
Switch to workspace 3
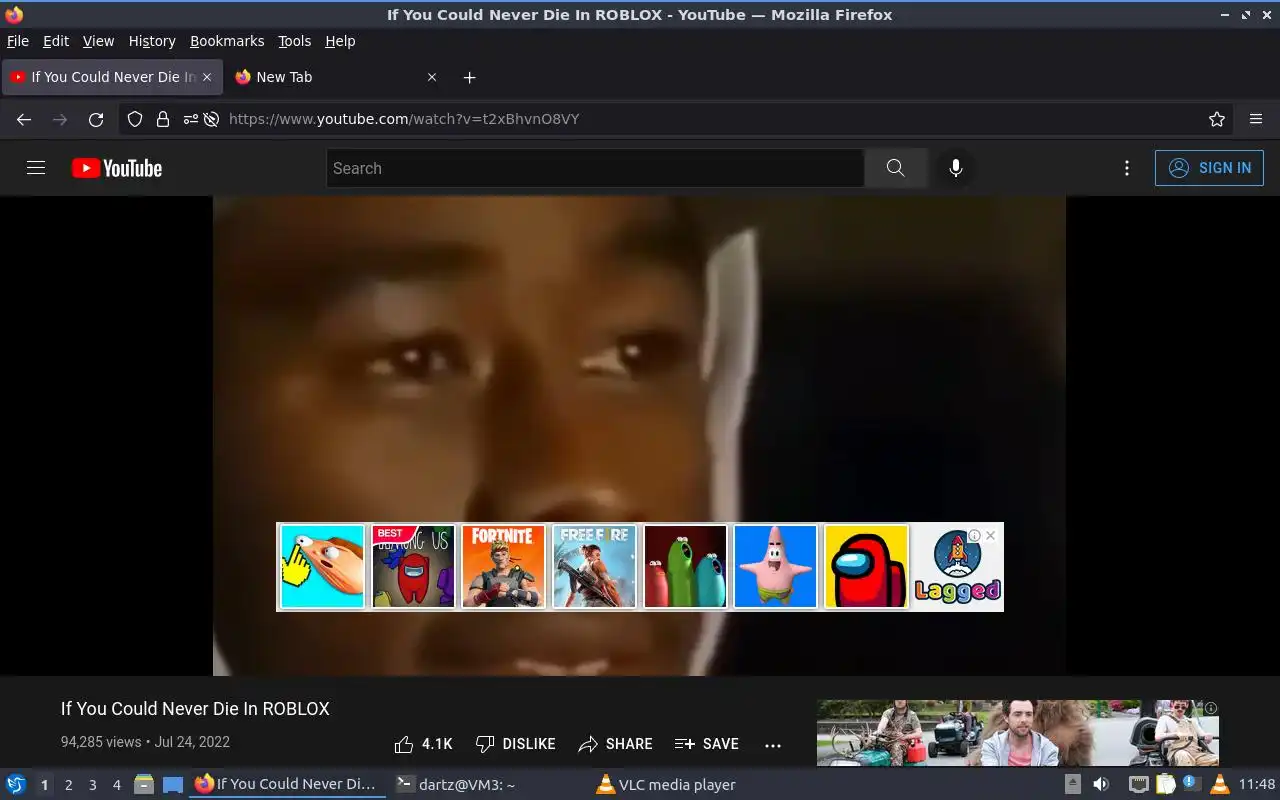tap(92, 785)
